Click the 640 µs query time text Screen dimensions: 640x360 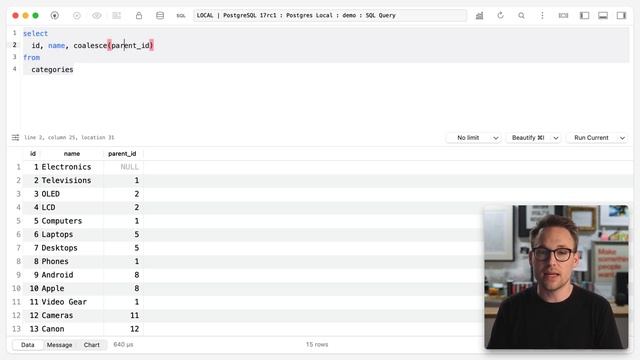123,345
